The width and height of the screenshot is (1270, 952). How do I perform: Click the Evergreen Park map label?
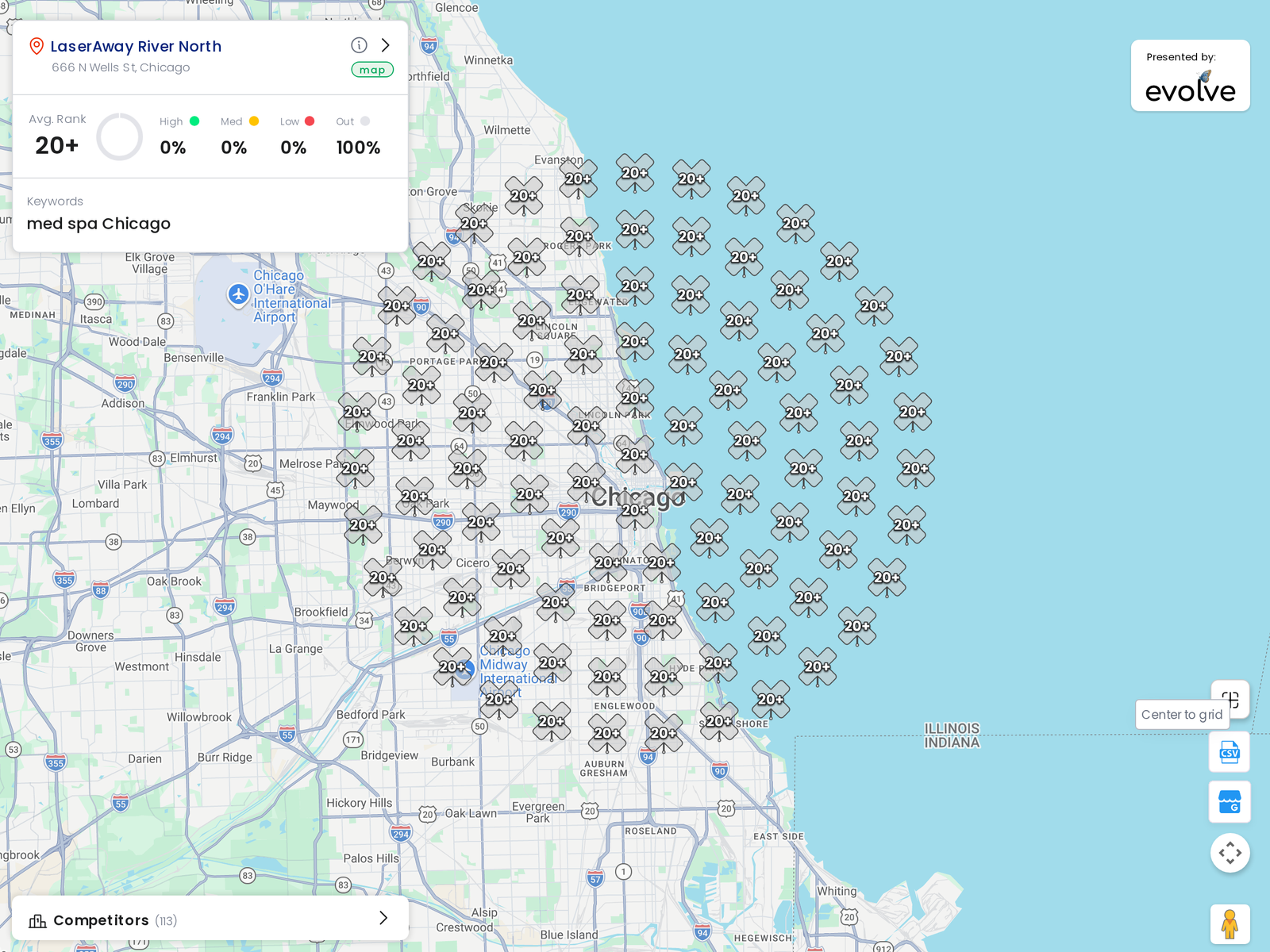[538, 812]
